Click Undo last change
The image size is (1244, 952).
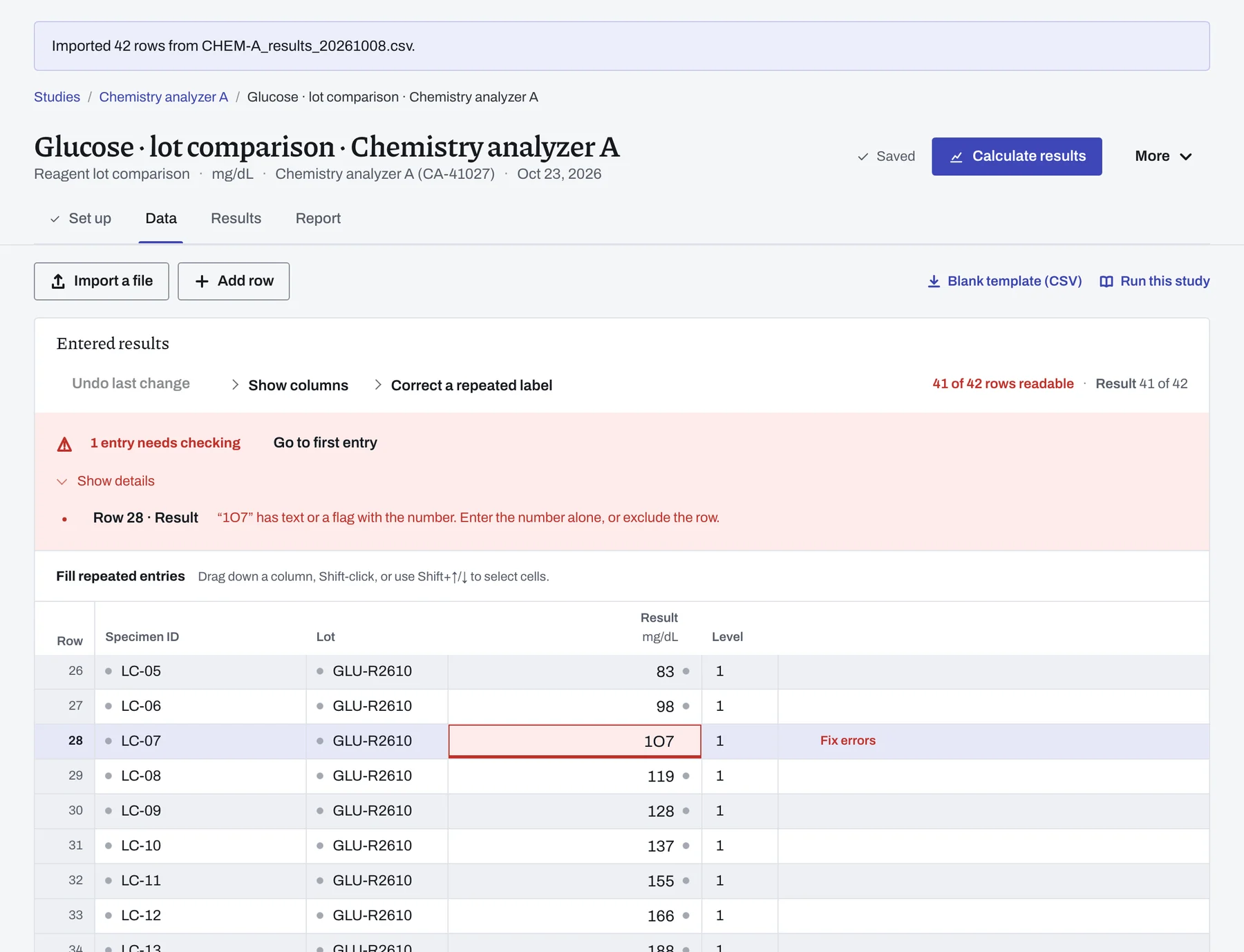tap(131, 383)
